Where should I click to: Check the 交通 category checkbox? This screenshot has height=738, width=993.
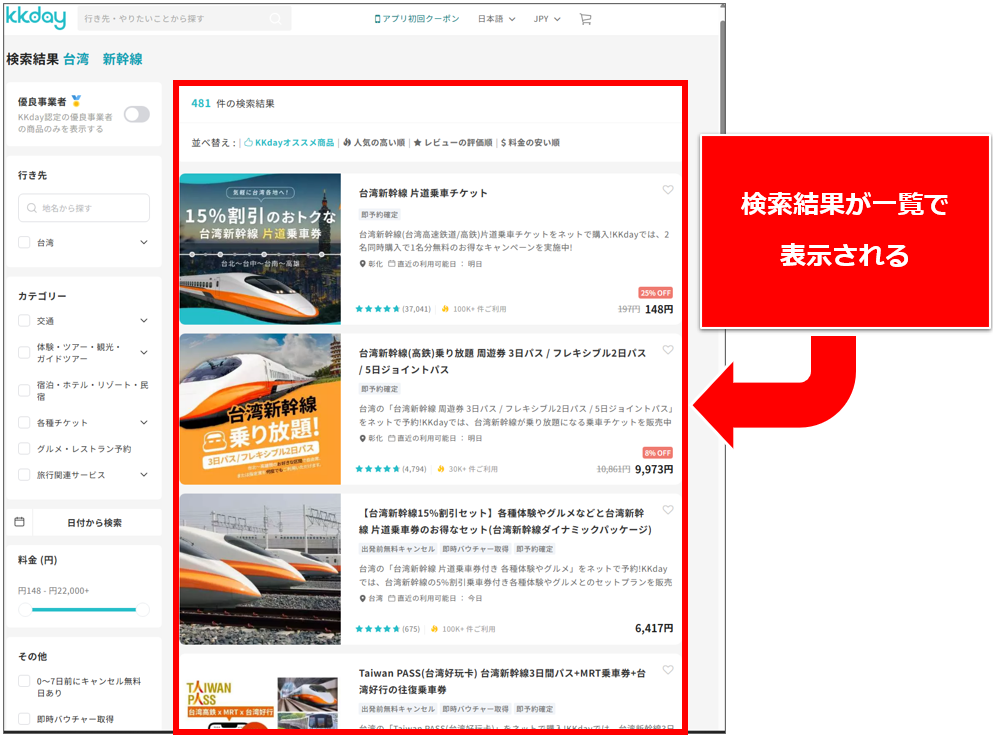[24, 321]
